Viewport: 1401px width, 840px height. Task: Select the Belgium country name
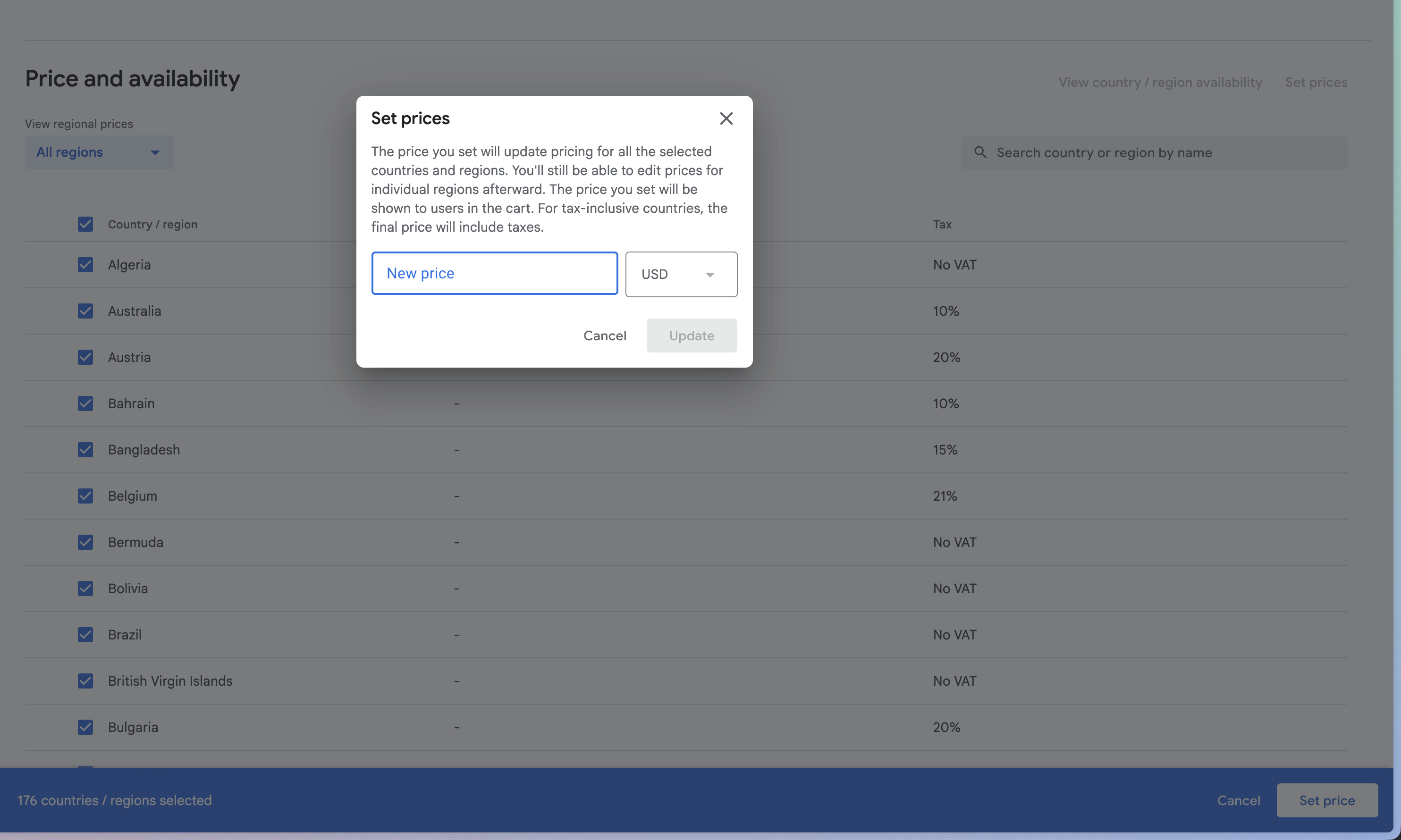coord(133,496)
